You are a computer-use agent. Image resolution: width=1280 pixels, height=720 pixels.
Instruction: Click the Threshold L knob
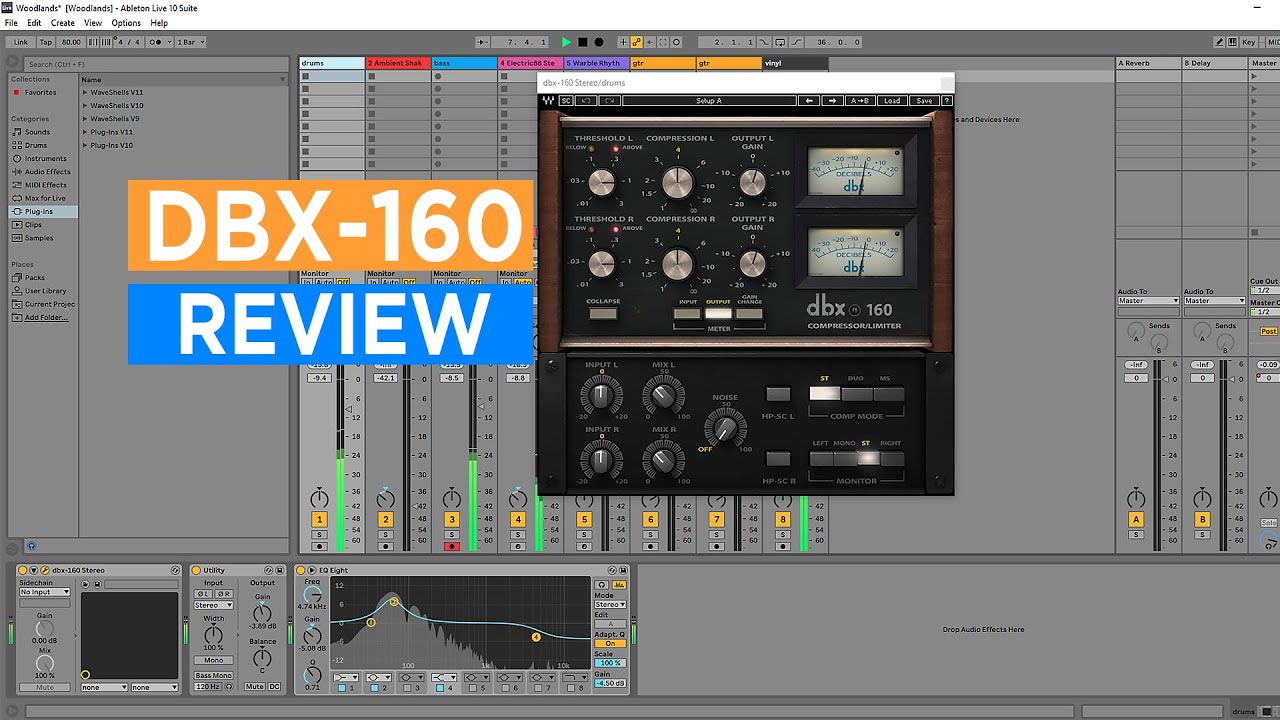pos(601,182)
